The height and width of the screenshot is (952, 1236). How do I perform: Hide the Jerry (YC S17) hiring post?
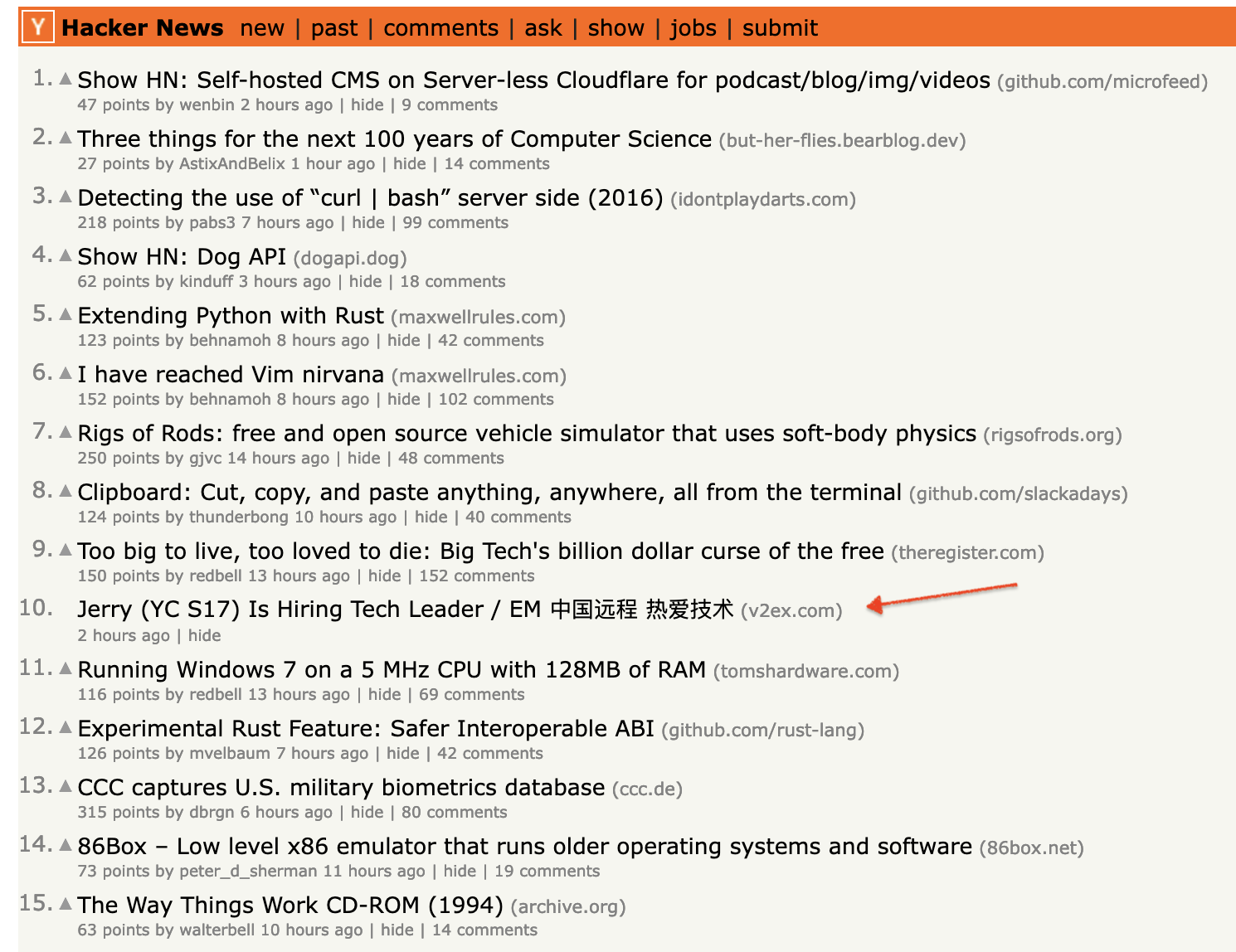[x=204, y=635]
